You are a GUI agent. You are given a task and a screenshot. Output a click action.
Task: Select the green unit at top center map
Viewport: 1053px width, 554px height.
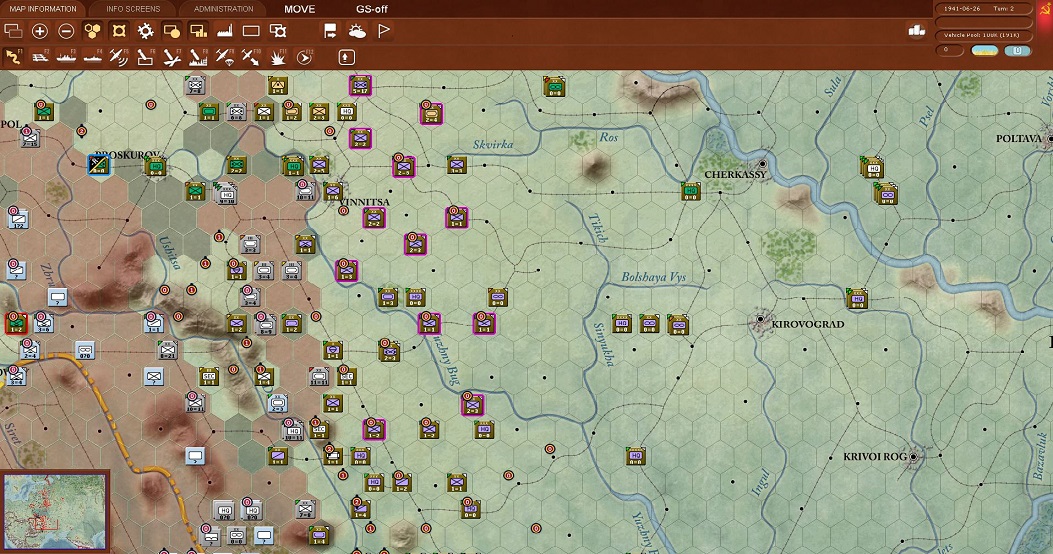point(554,87)
